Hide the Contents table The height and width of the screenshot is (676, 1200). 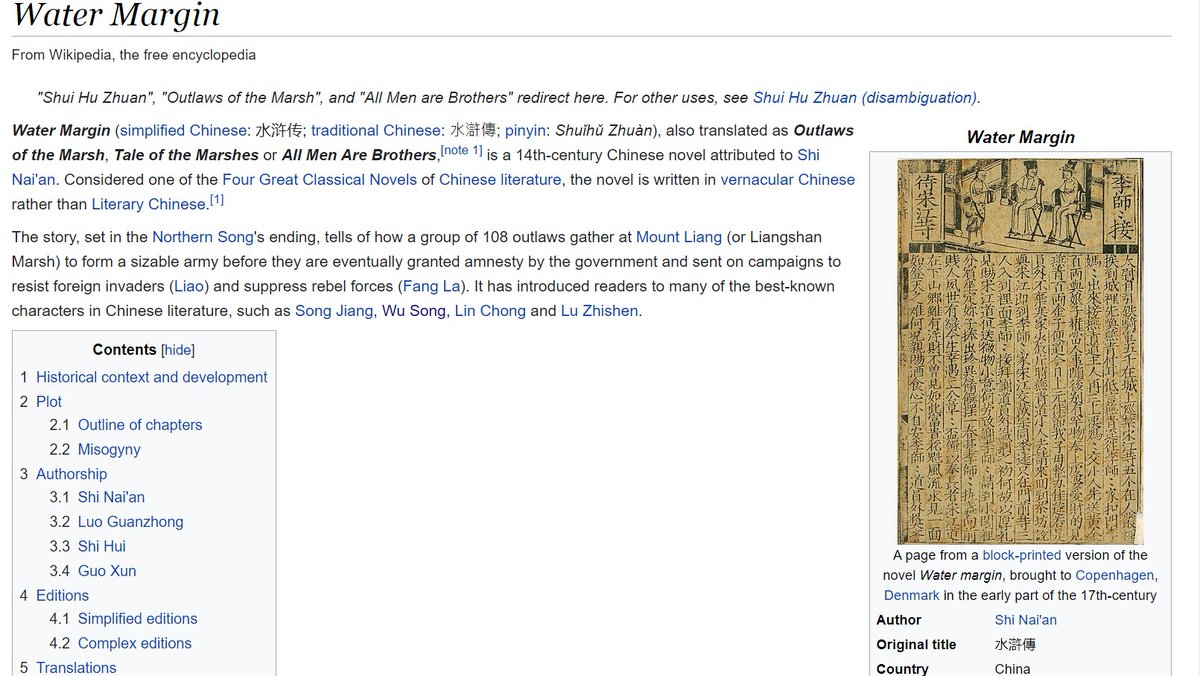click(179, 350)
